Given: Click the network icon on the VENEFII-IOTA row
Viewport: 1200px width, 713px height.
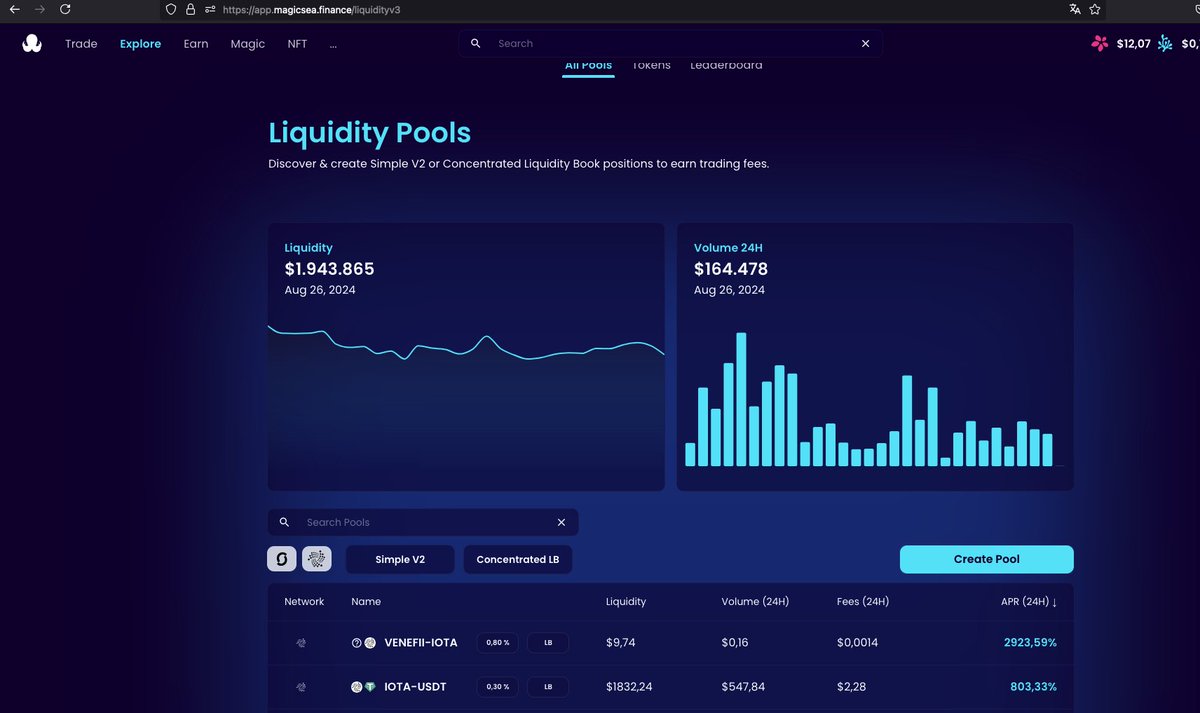Looking at the screenshot, I should click(x=301, y=643).
